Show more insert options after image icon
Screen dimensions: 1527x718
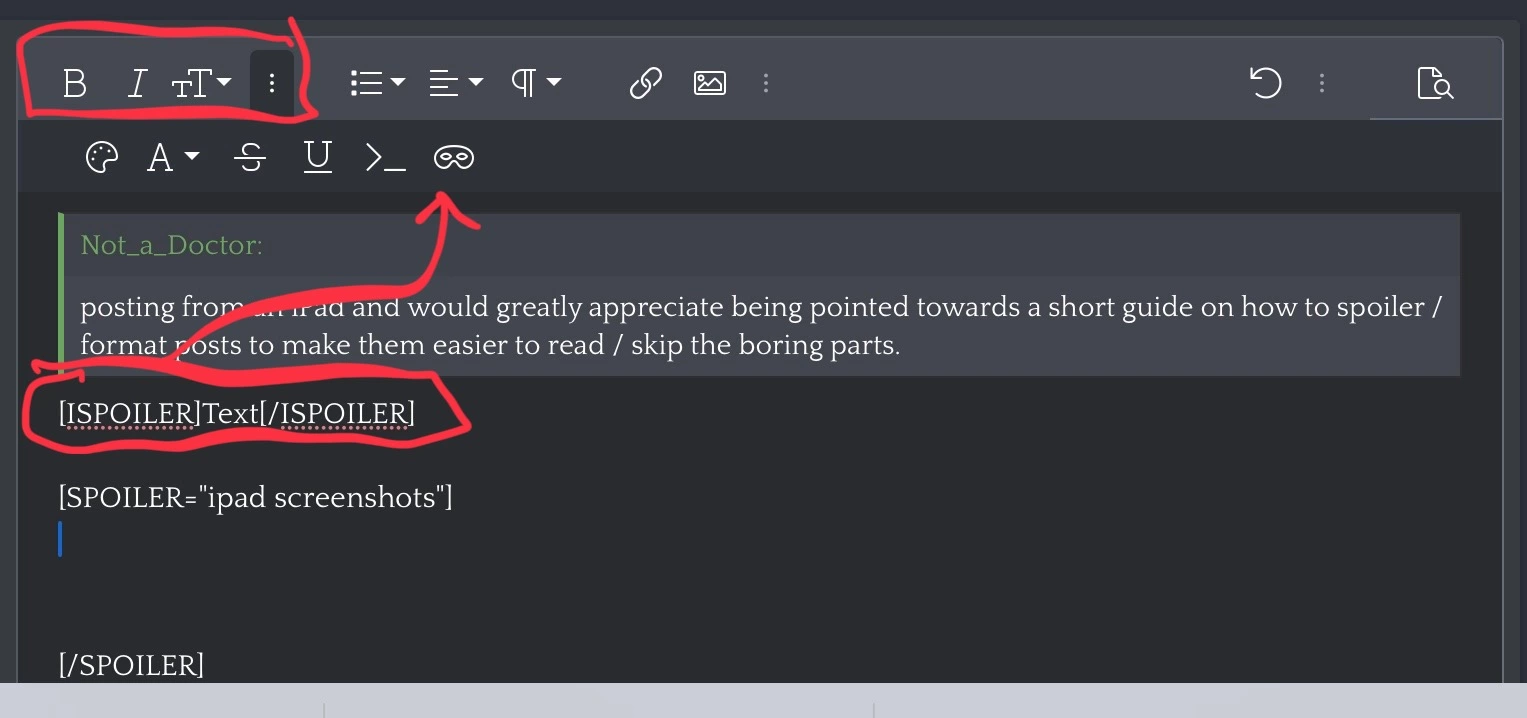766,83
